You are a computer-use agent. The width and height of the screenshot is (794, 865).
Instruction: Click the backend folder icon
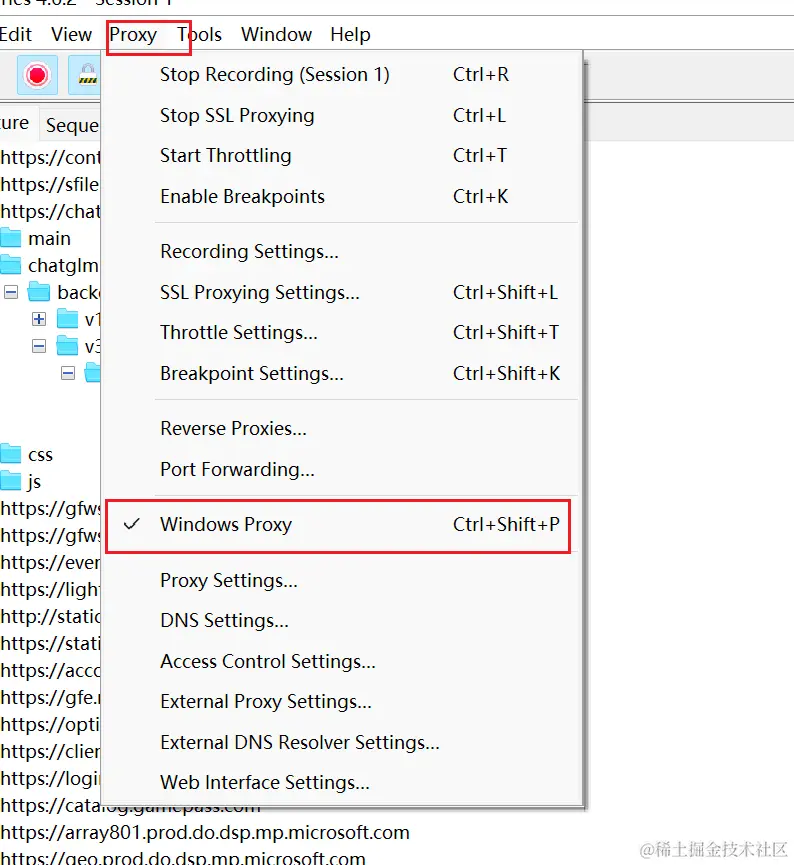[x=39, y=292]
